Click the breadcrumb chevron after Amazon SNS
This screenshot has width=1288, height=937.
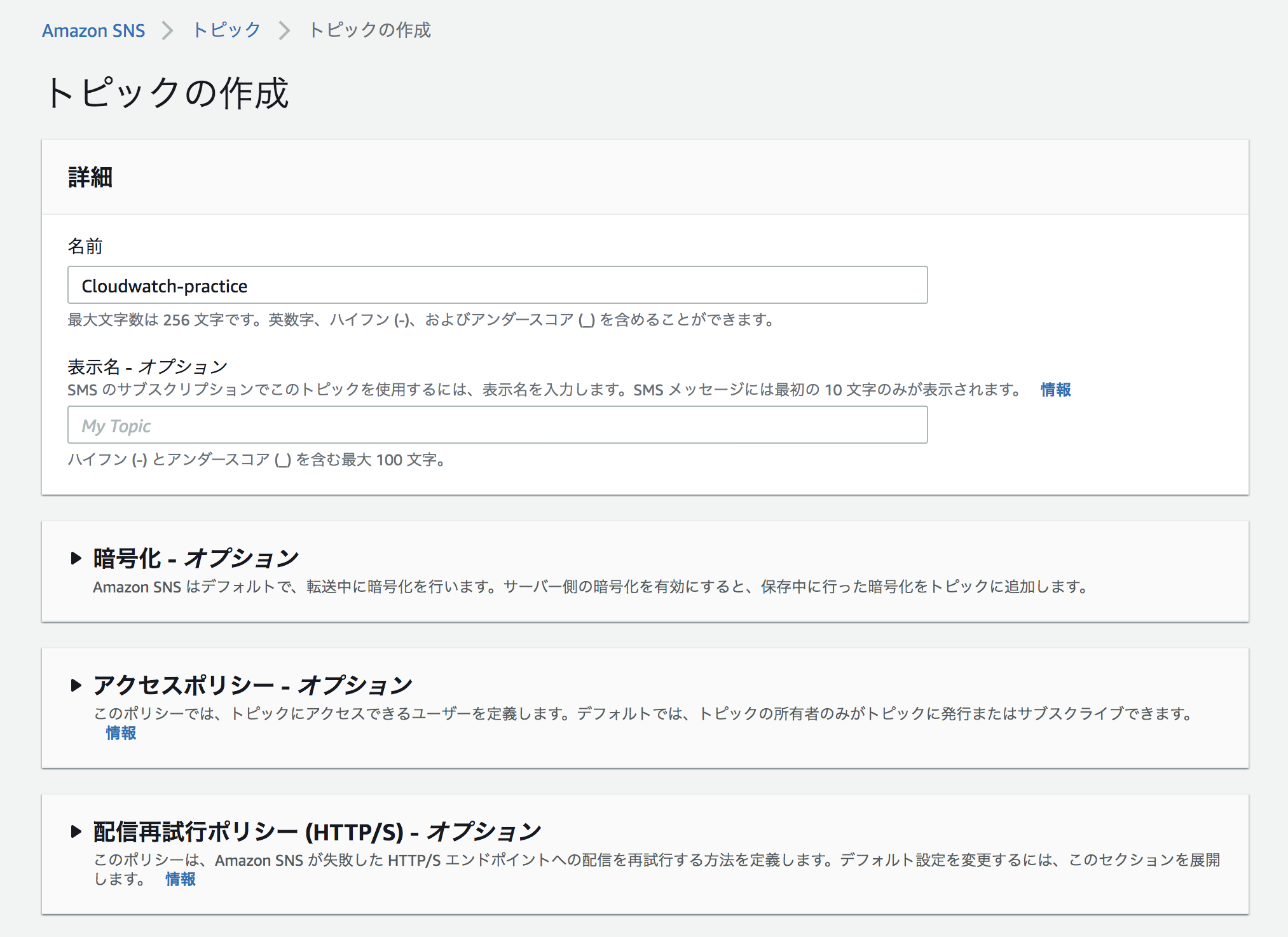[x=168, y=29]
